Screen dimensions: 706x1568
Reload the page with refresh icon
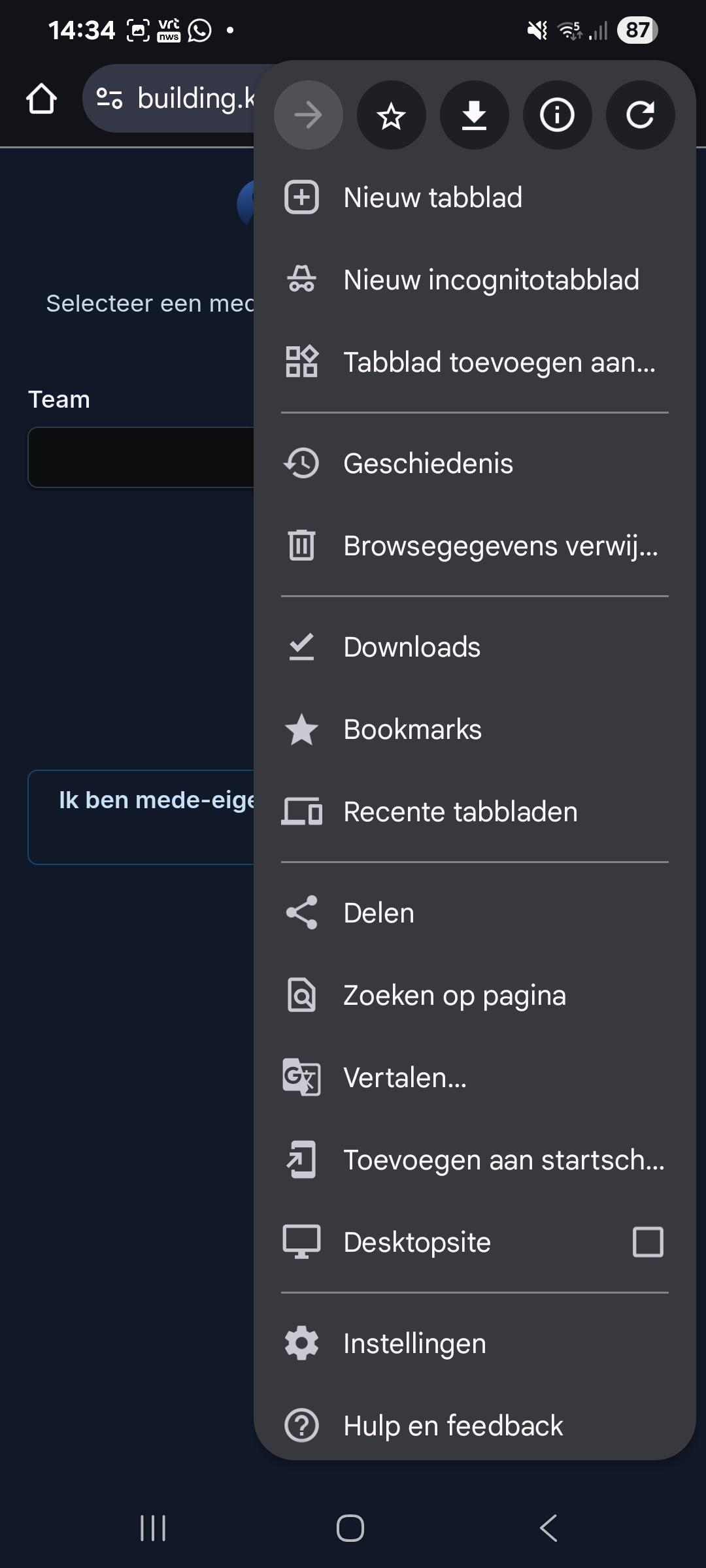point(640,116)
